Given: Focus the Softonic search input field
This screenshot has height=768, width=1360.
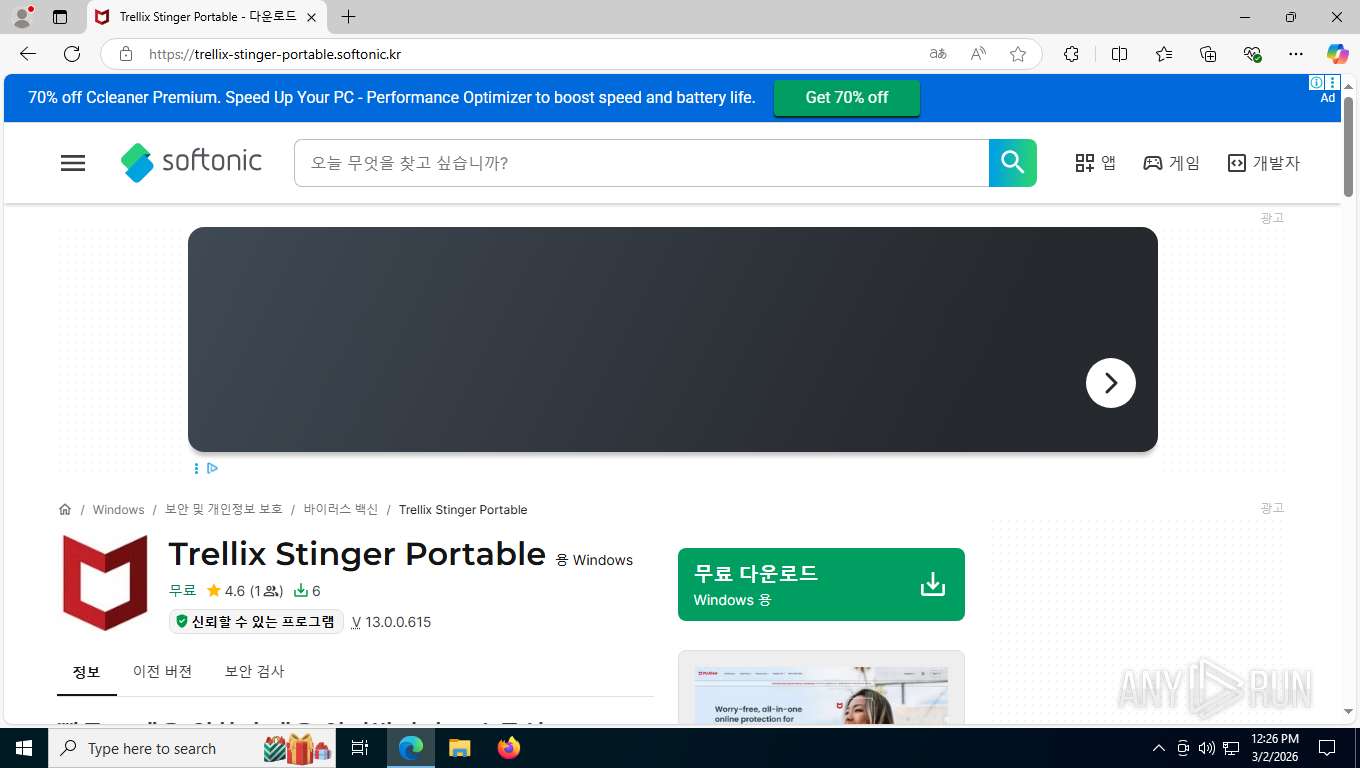Looking at the screenshot, I should 641,163.
